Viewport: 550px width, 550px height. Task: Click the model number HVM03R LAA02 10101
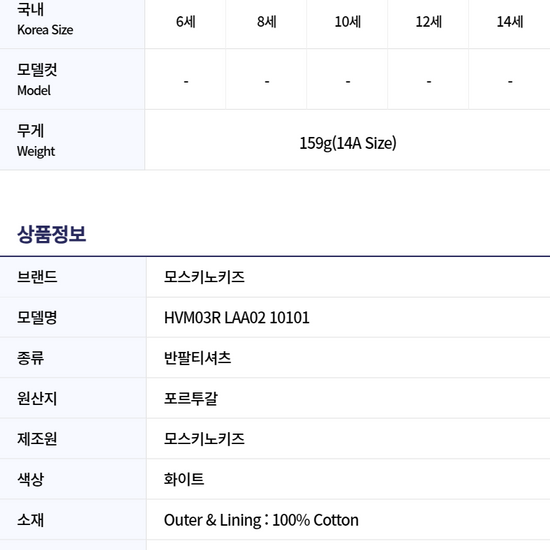click(x=237, y=318)
